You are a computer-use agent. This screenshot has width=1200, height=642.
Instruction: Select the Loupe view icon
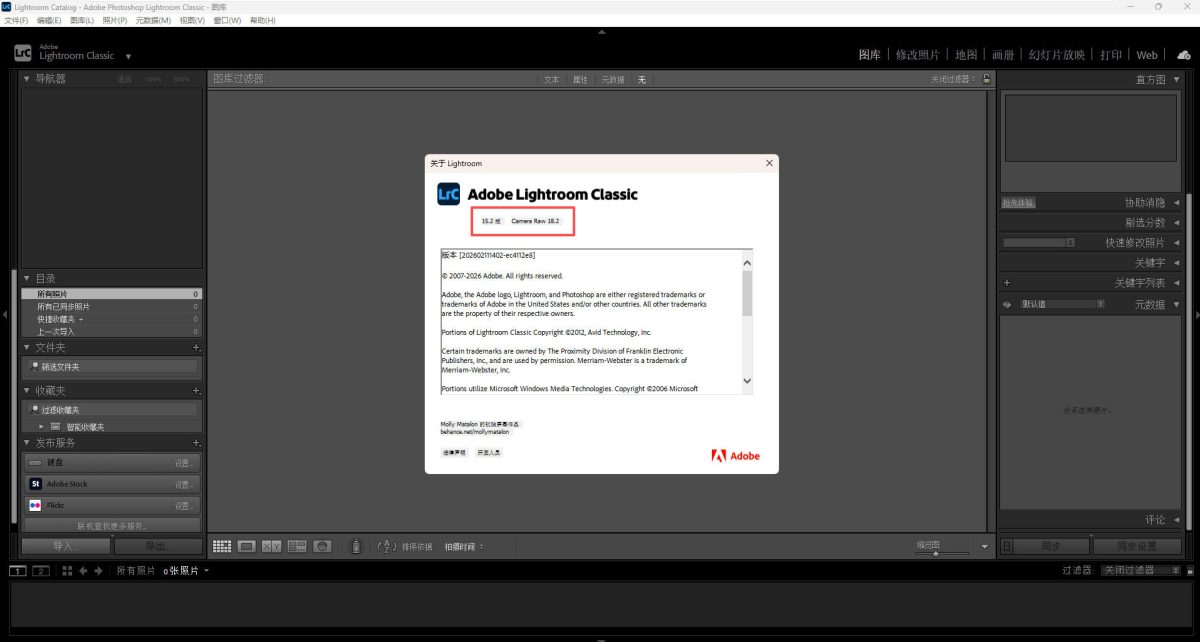point(246,546)
